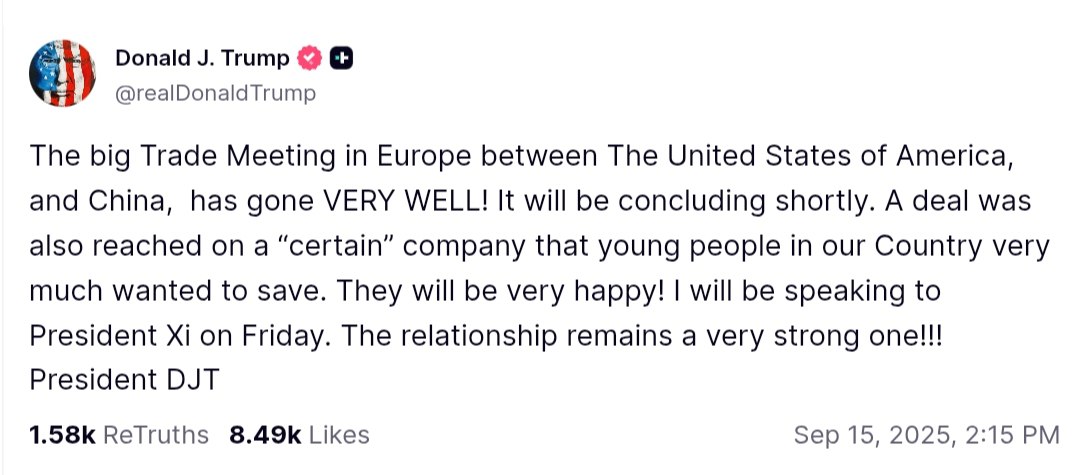1080x475 pixels.
Task: Open the flag-painted profile avatar
Action: click(62, 75)
